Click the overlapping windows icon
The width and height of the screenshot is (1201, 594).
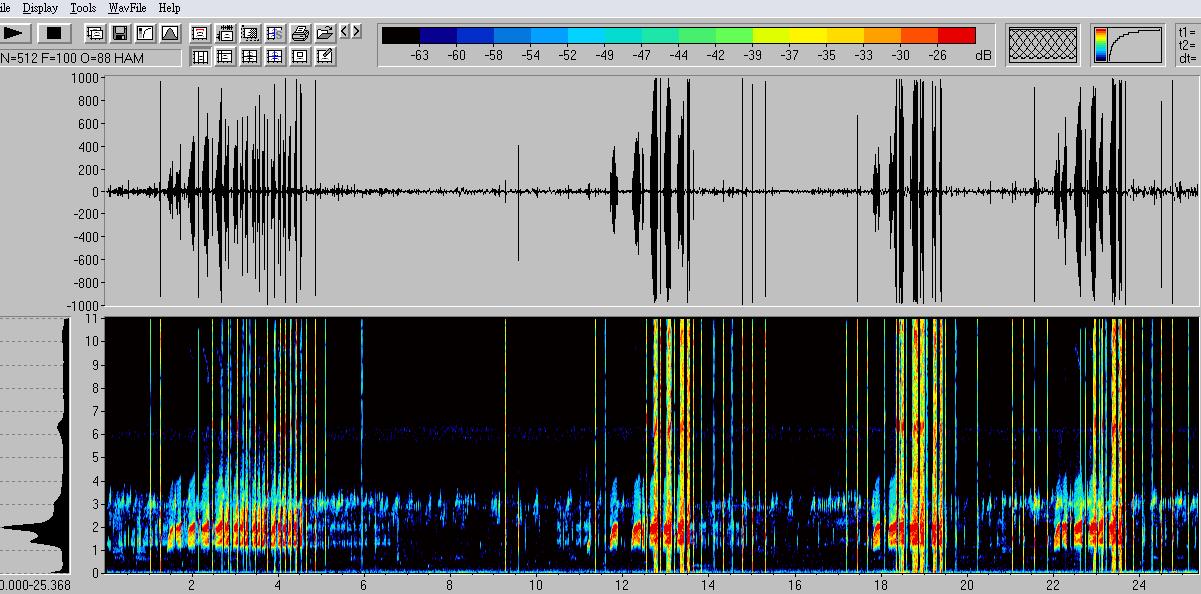95,34
